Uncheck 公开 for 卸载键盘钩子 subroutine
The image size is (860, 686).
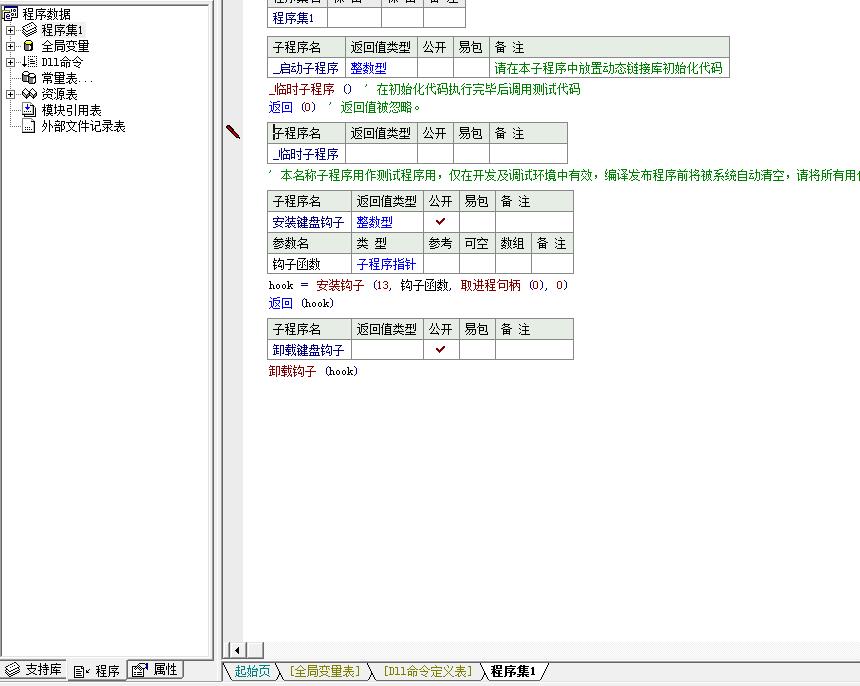[440, 350]
